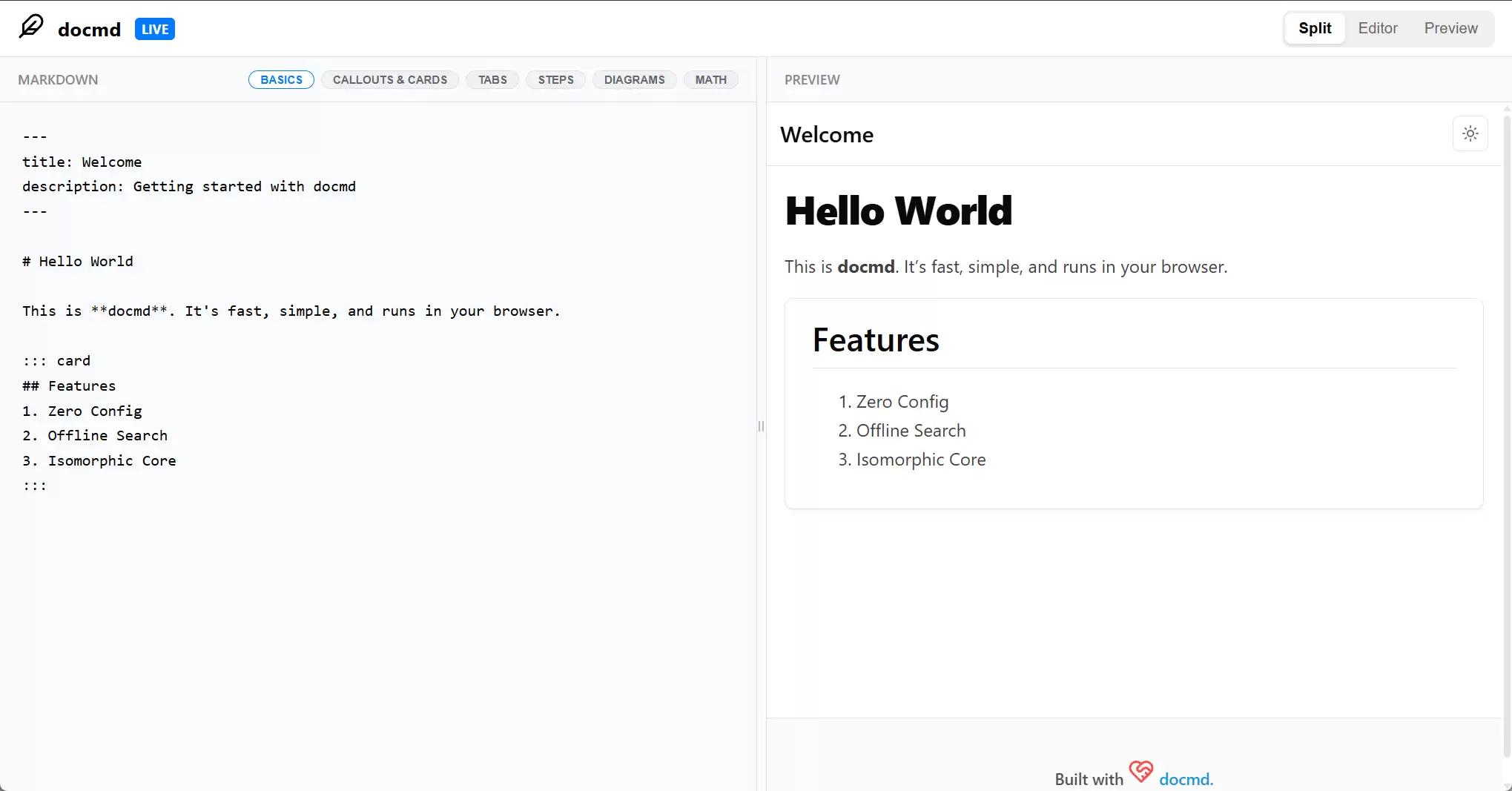
Task: Click the docmd brand name in the header
Action: 89,30
